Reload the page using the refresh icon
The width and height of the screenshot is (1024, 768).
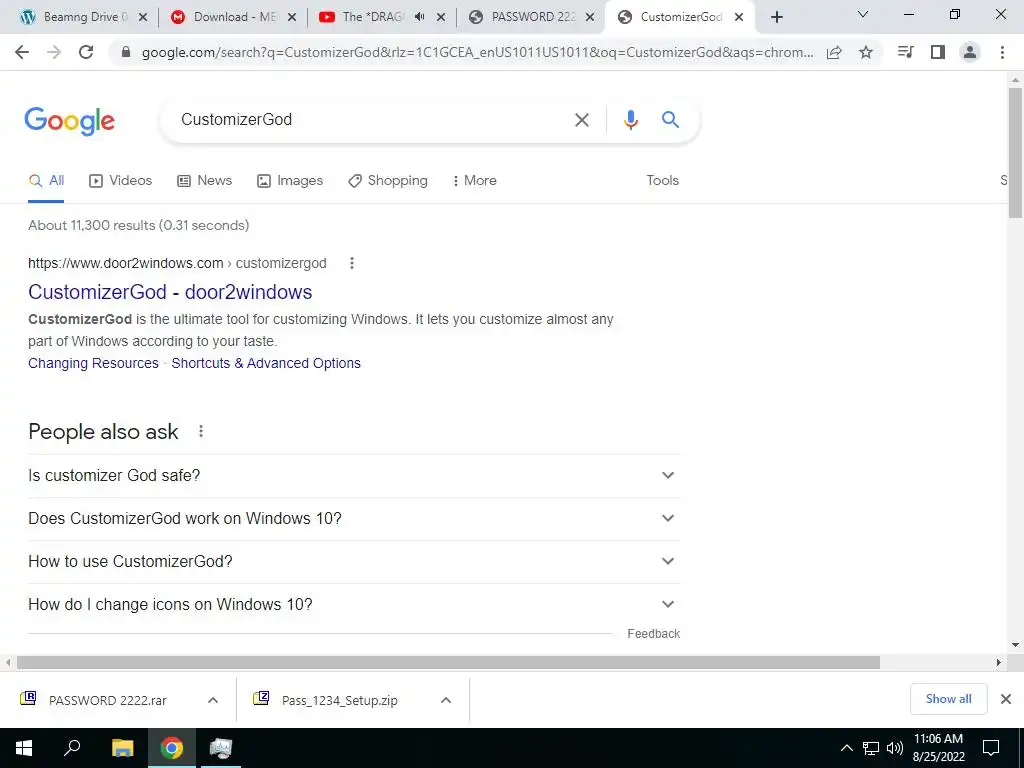tap(86, 52)
